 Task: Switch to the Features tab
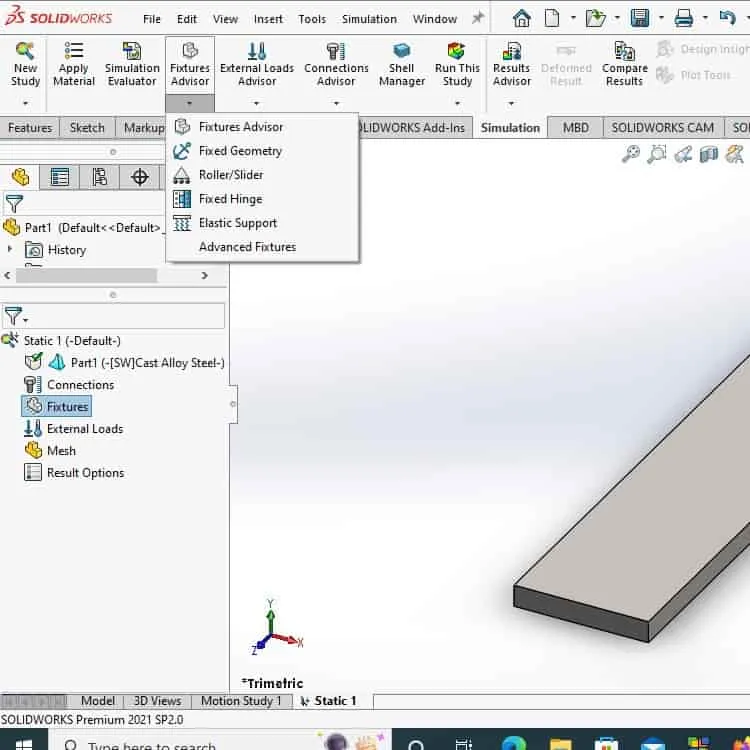point(30,128)
